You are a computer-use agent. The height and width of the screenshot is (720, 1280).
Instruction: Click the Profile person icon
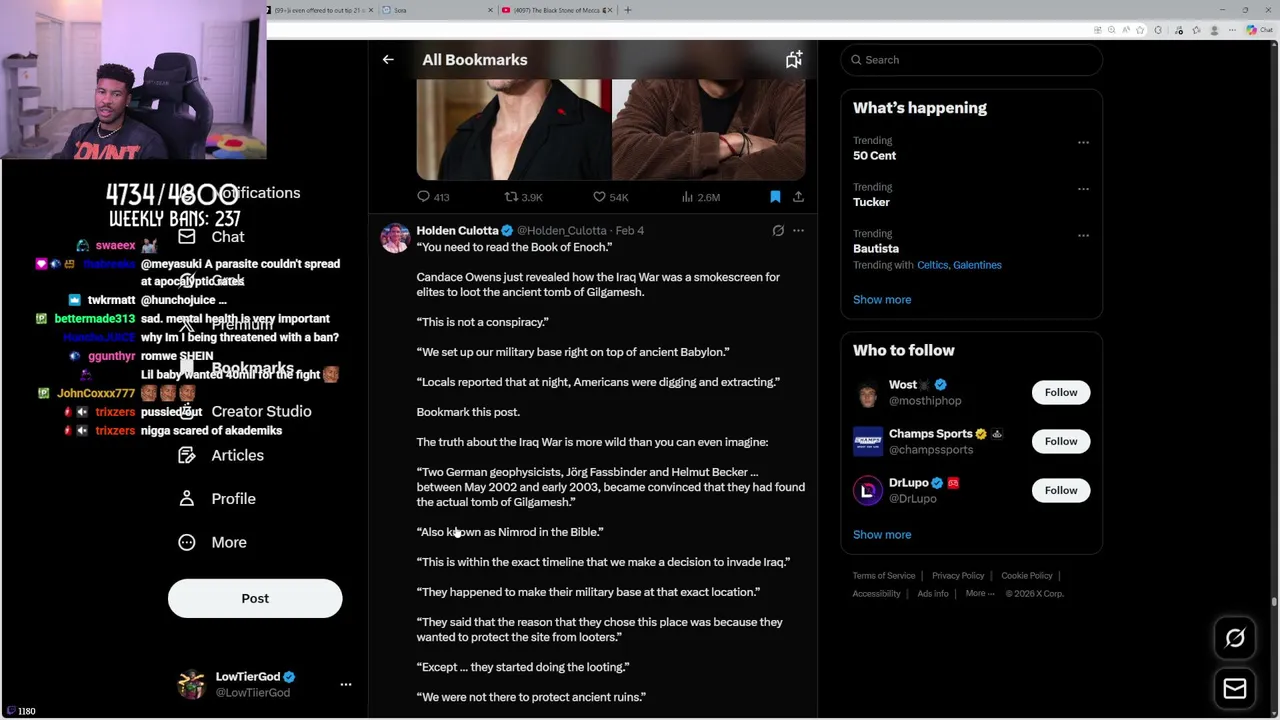[187, 499]
